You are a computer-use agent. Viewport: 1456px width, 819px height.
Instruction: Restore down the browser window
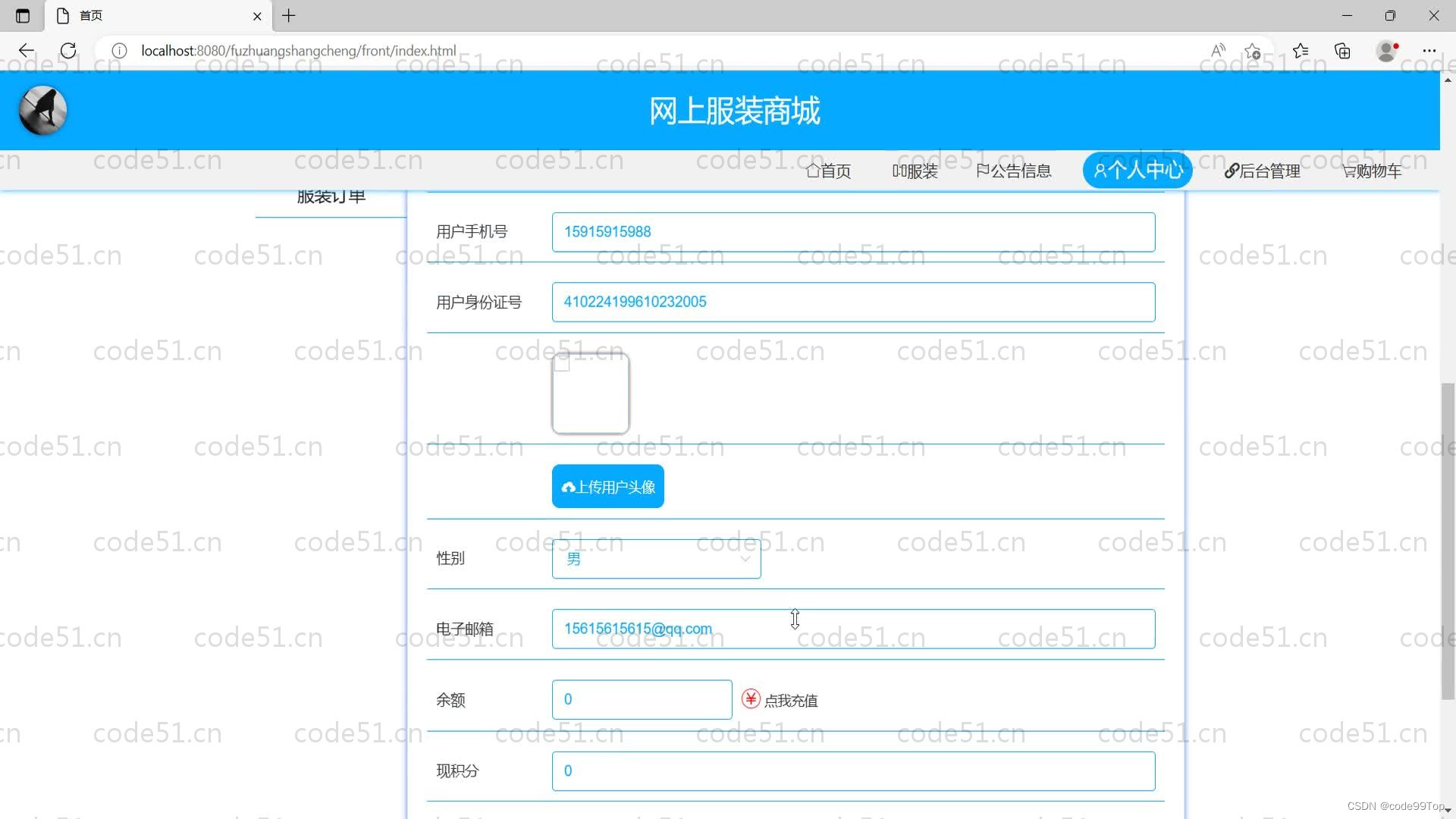tap(1390, 16)
